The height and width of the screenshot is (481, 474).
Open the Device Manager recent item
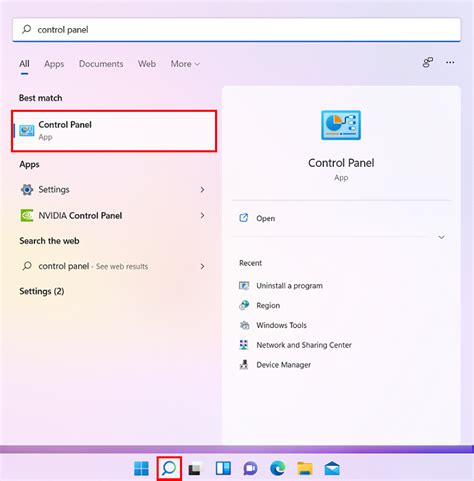pos(283,365)
